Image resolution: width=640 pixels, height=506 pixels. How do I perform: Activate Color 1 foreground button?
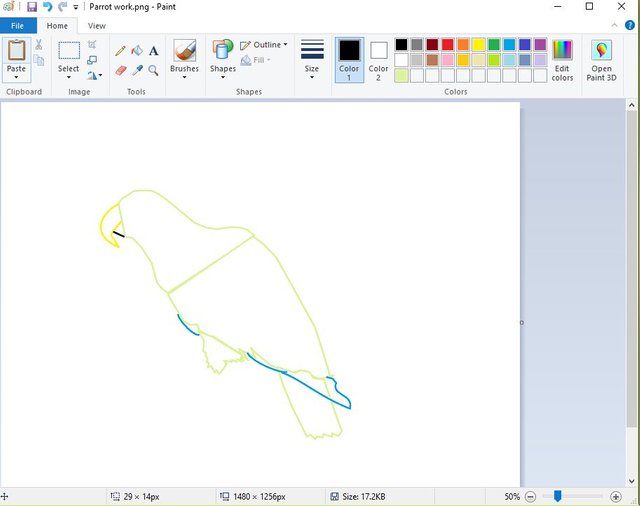(x=349, y=60)
